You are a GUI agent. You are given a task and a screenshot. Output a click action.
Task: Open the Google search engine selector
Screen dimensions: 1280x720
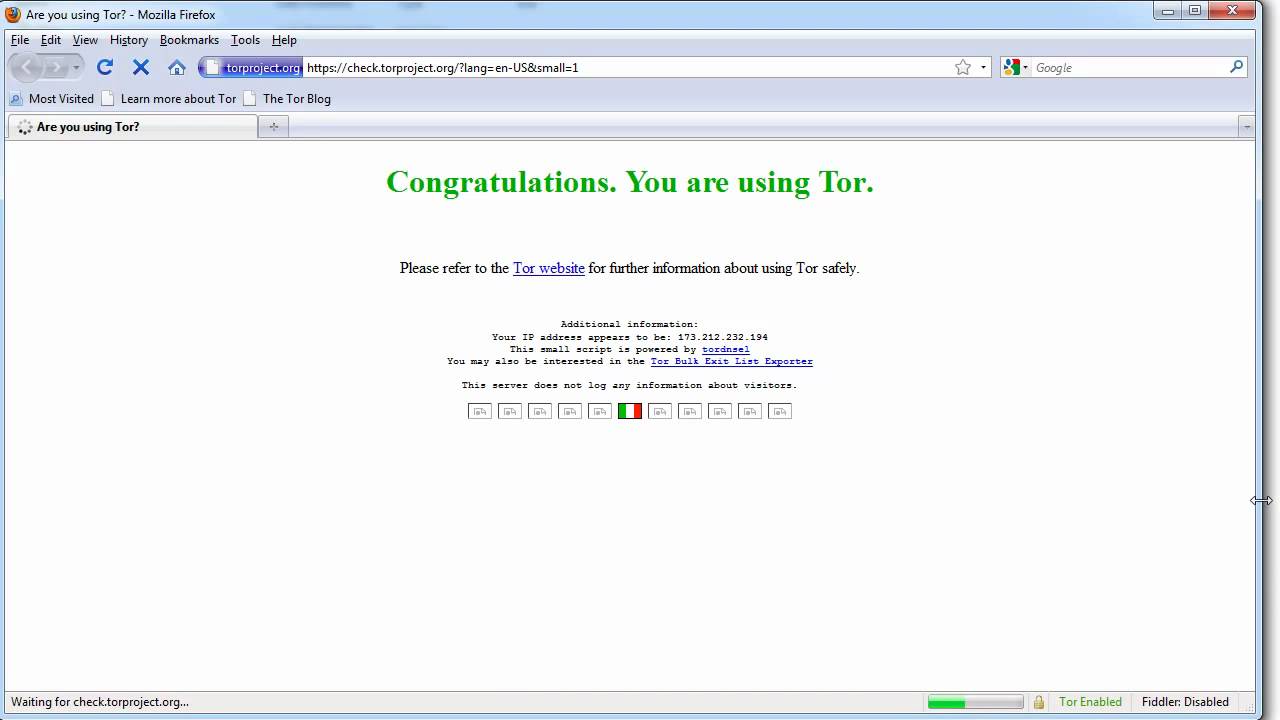(x=1016, y=67)
